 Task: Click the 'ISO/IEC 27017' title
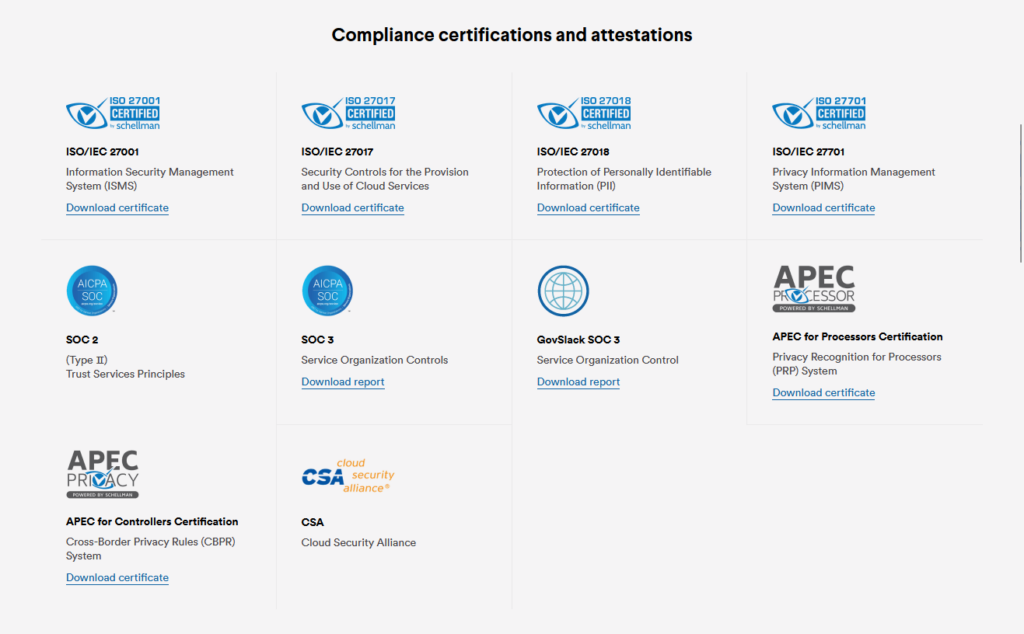click(x=337, y=151)
